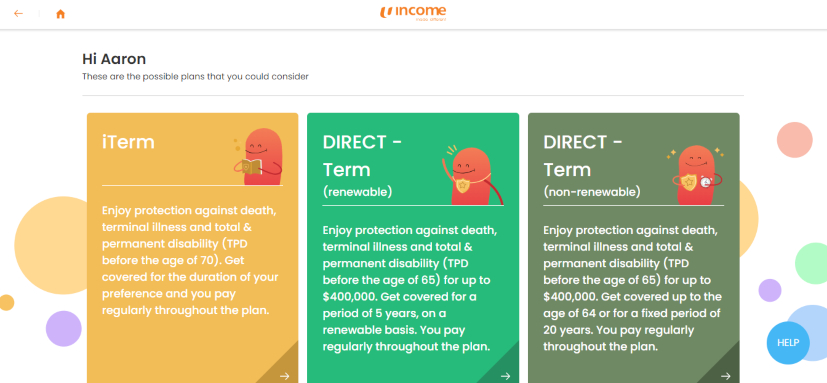Select the DIRECT - Term (non-renewable) heading

pos(592,165)
